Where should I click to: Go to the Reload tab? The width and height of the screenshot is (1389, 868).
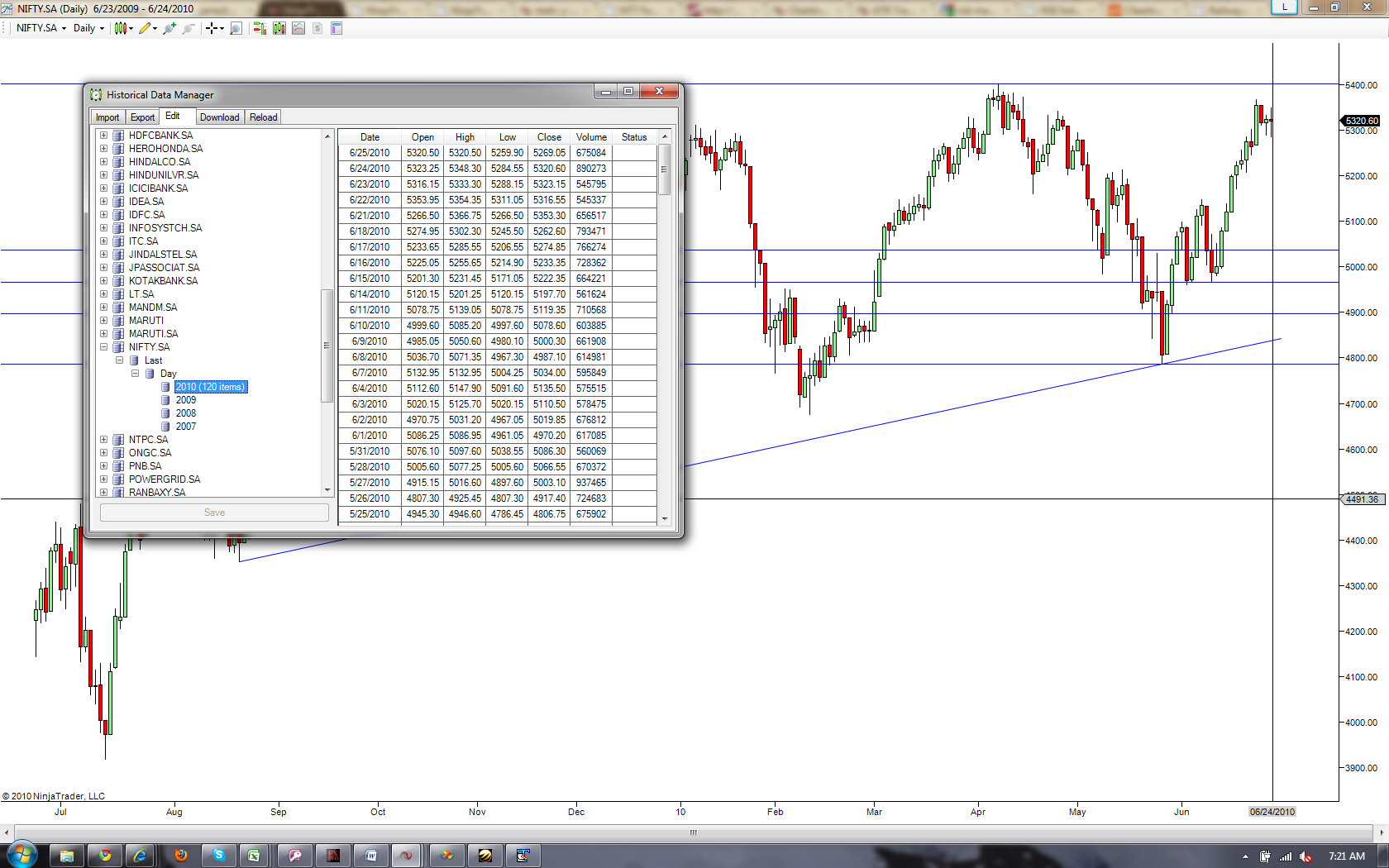tap(264, 117)
